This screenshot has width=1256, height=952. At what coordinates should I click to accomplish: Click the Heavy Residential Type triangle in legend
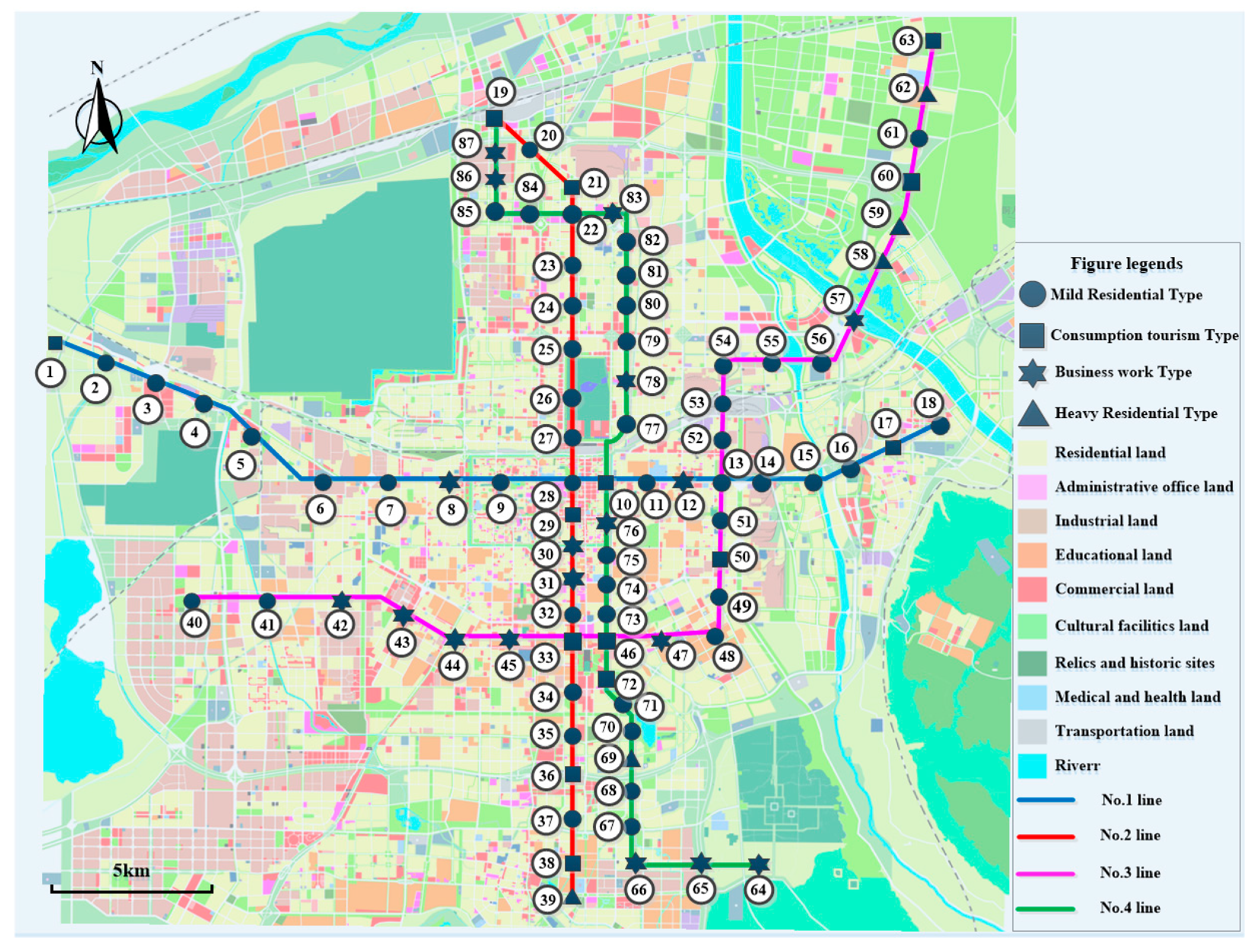[1033, 414]
